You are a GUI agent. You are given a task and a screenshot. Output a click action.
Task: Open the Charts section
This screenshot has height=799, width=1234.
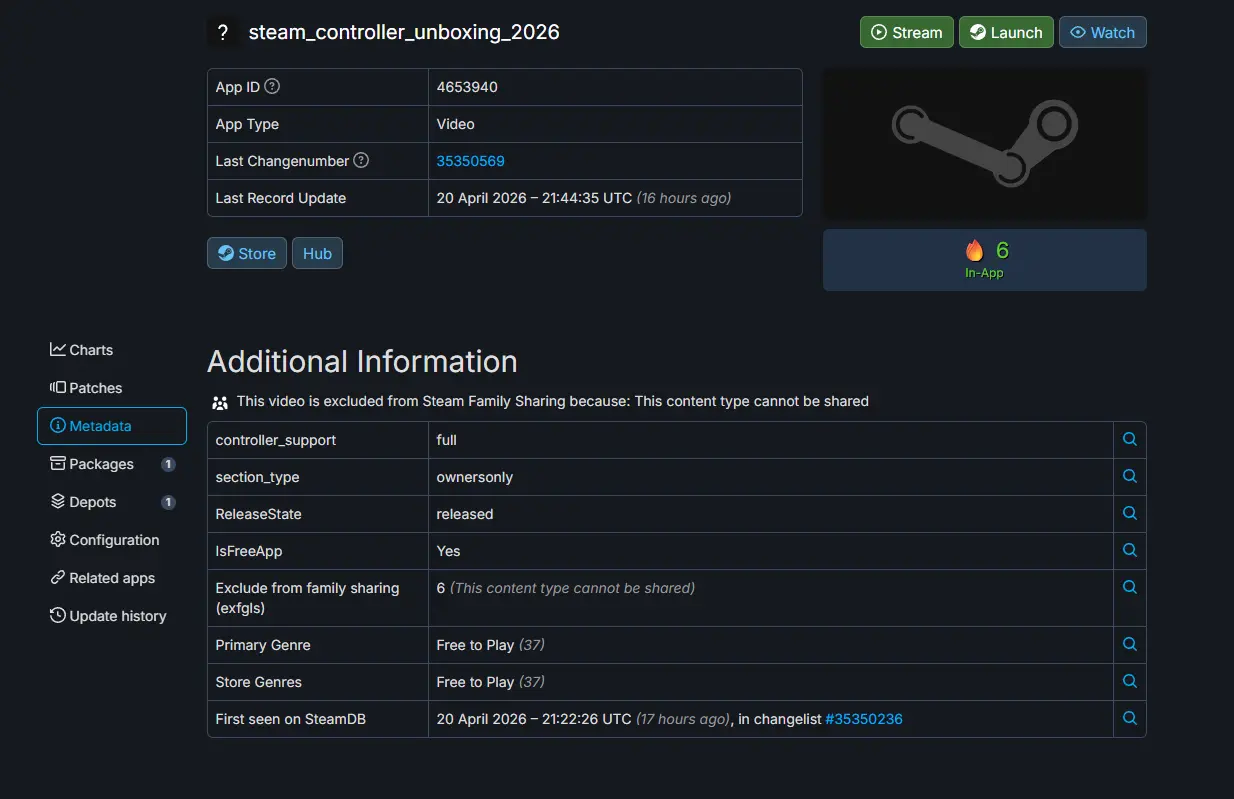click(82, 350)
